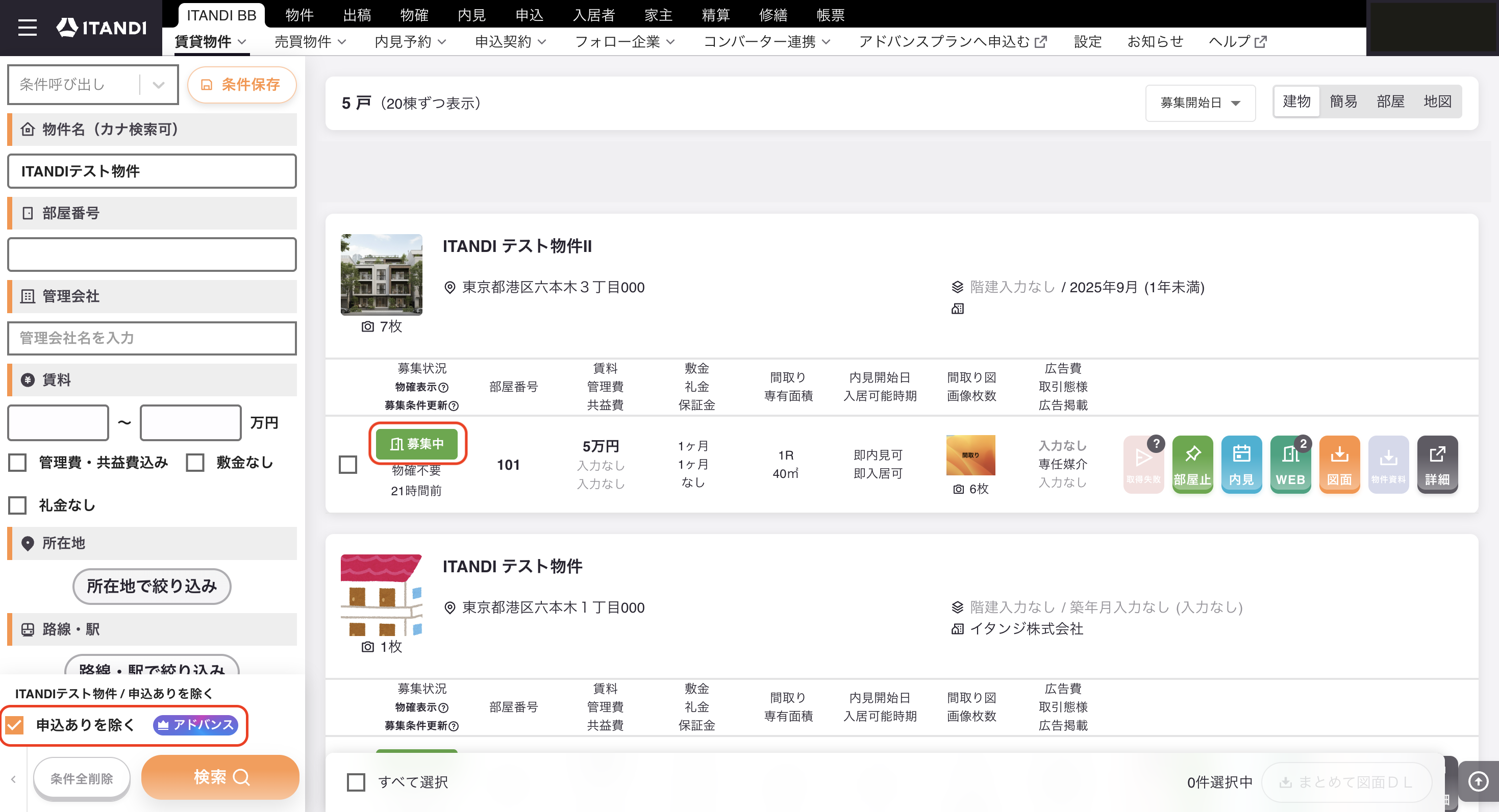Switch to the 地図 view tab
Screen dimensions: 1499x812
click(x=1437, y=102)
